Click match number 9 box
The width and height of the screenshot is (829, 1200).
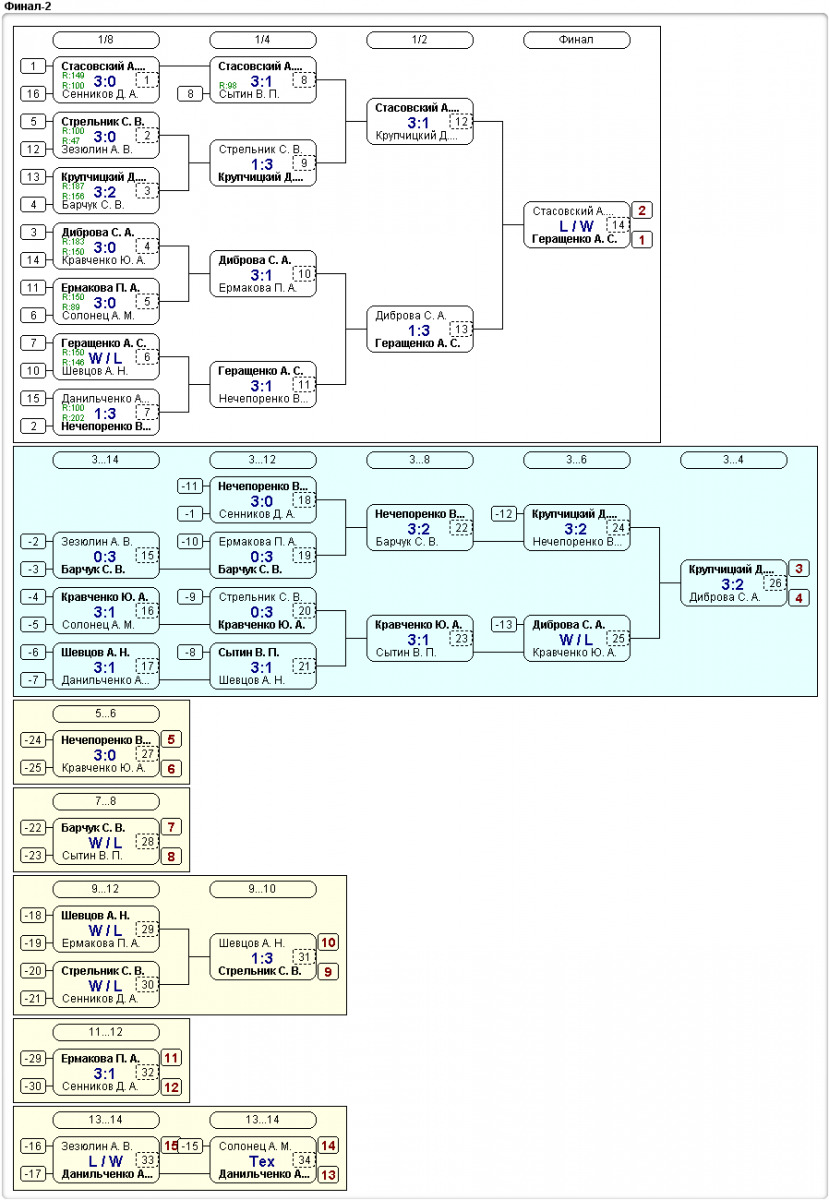pos(304,162)
